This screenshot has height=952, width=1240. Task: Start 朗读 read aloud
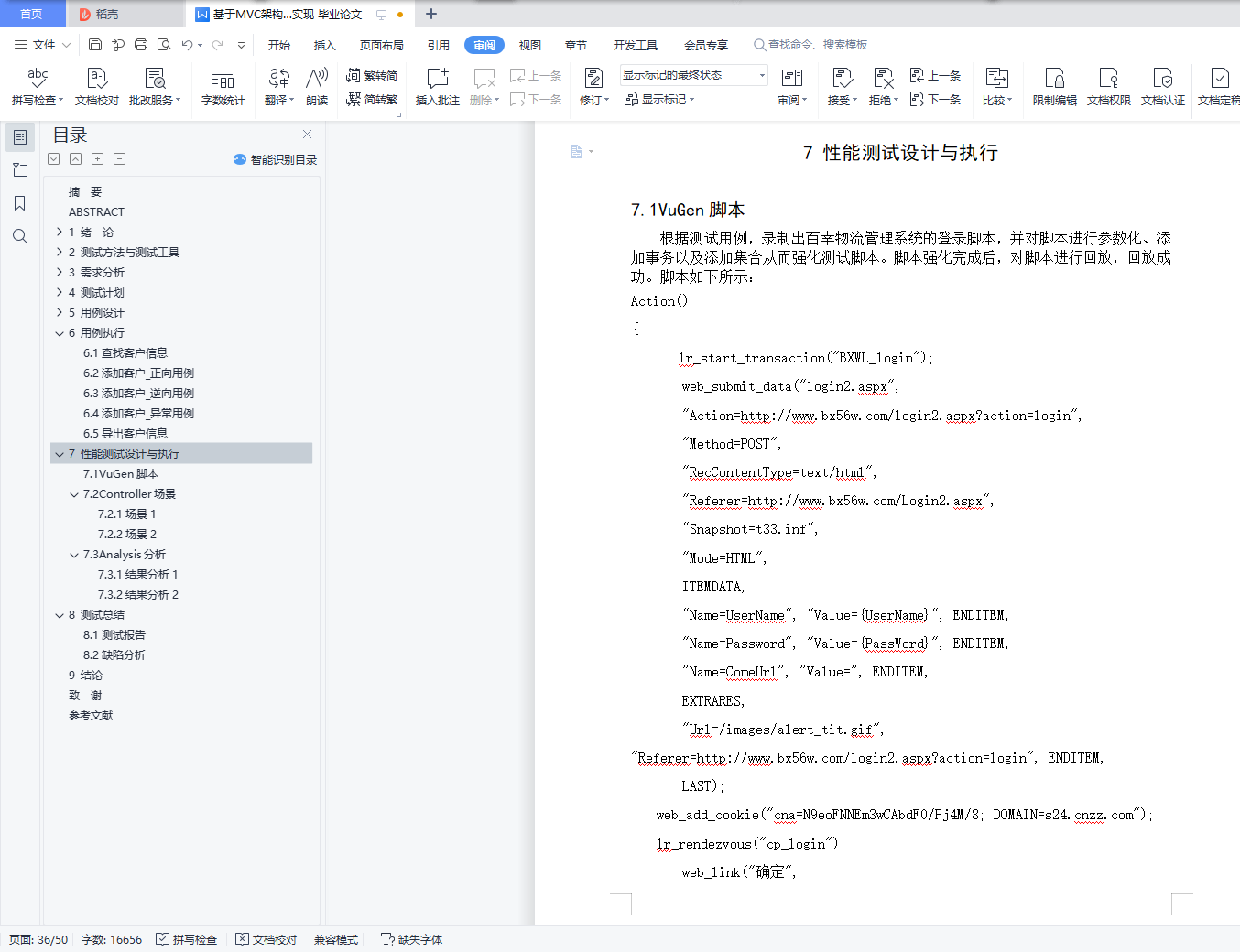pos(317,87)
